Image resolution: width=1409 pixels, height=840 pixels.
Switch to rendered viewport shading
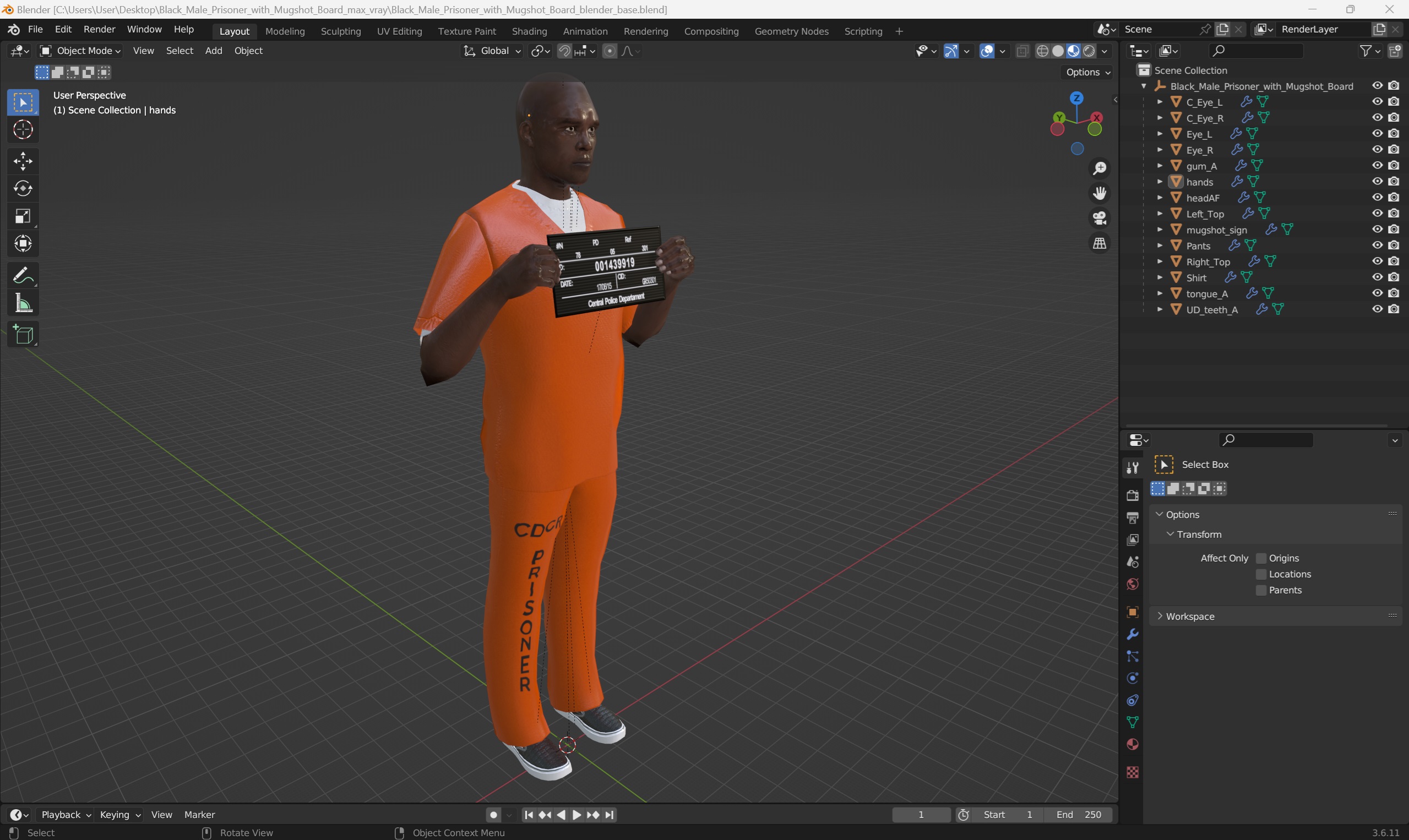pyautogui.click(x=1089, y=51)
